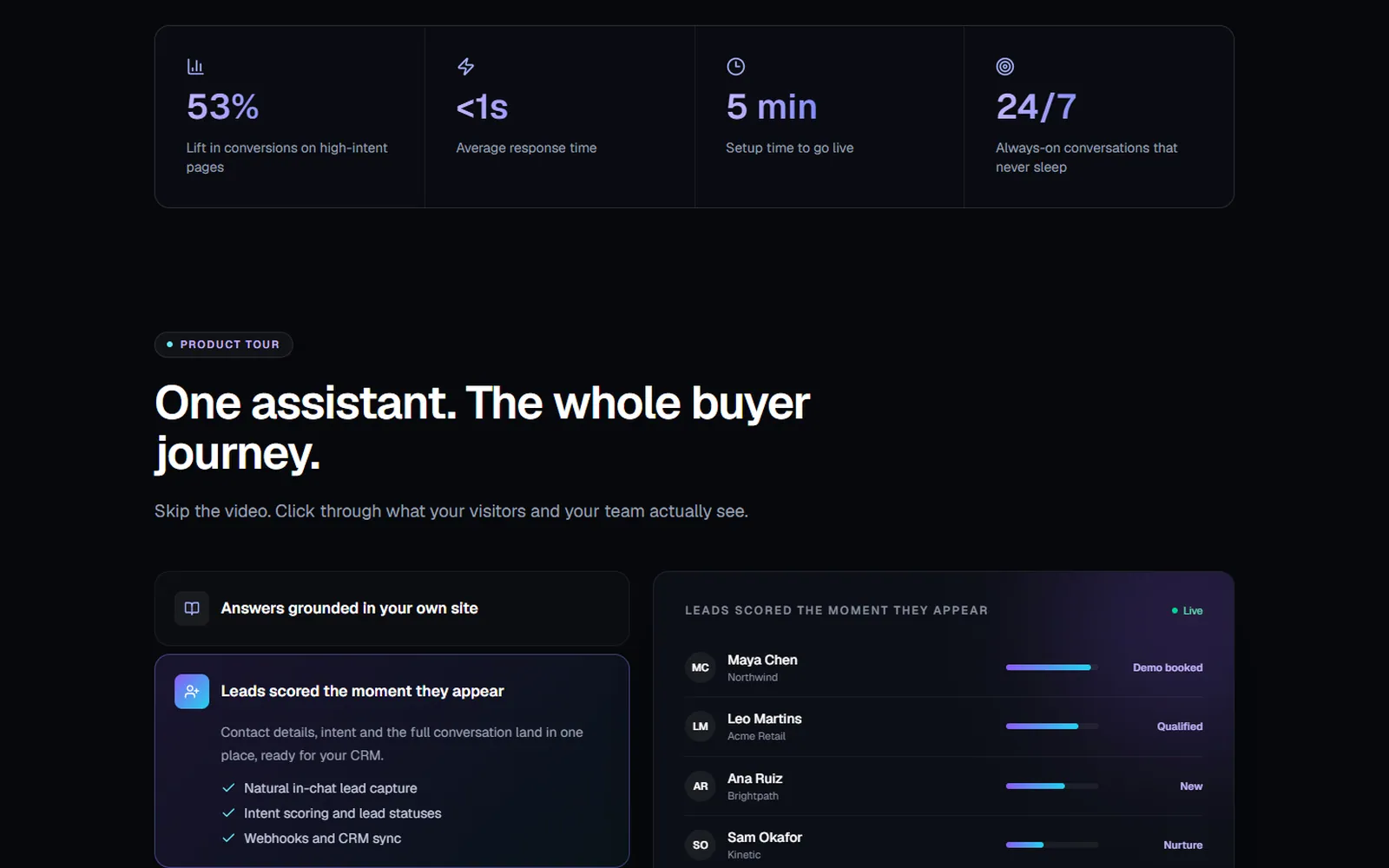Click the 'Sam Okafor' name
Screen dimensions: 1389x868
click(x=765, y=838)
